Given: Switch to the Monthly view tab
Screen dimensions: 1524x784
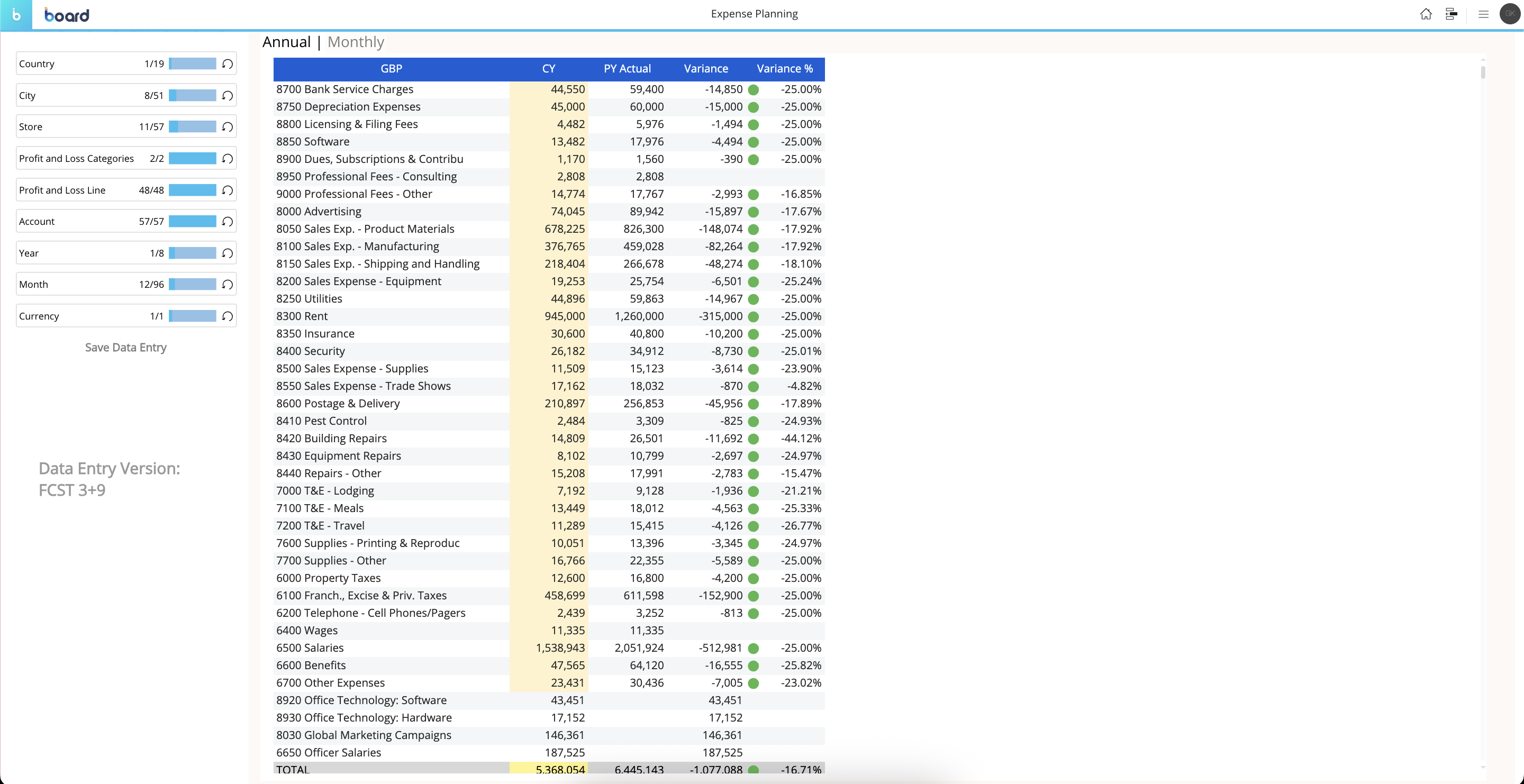Looking at the screenshot, I should 356,41.
